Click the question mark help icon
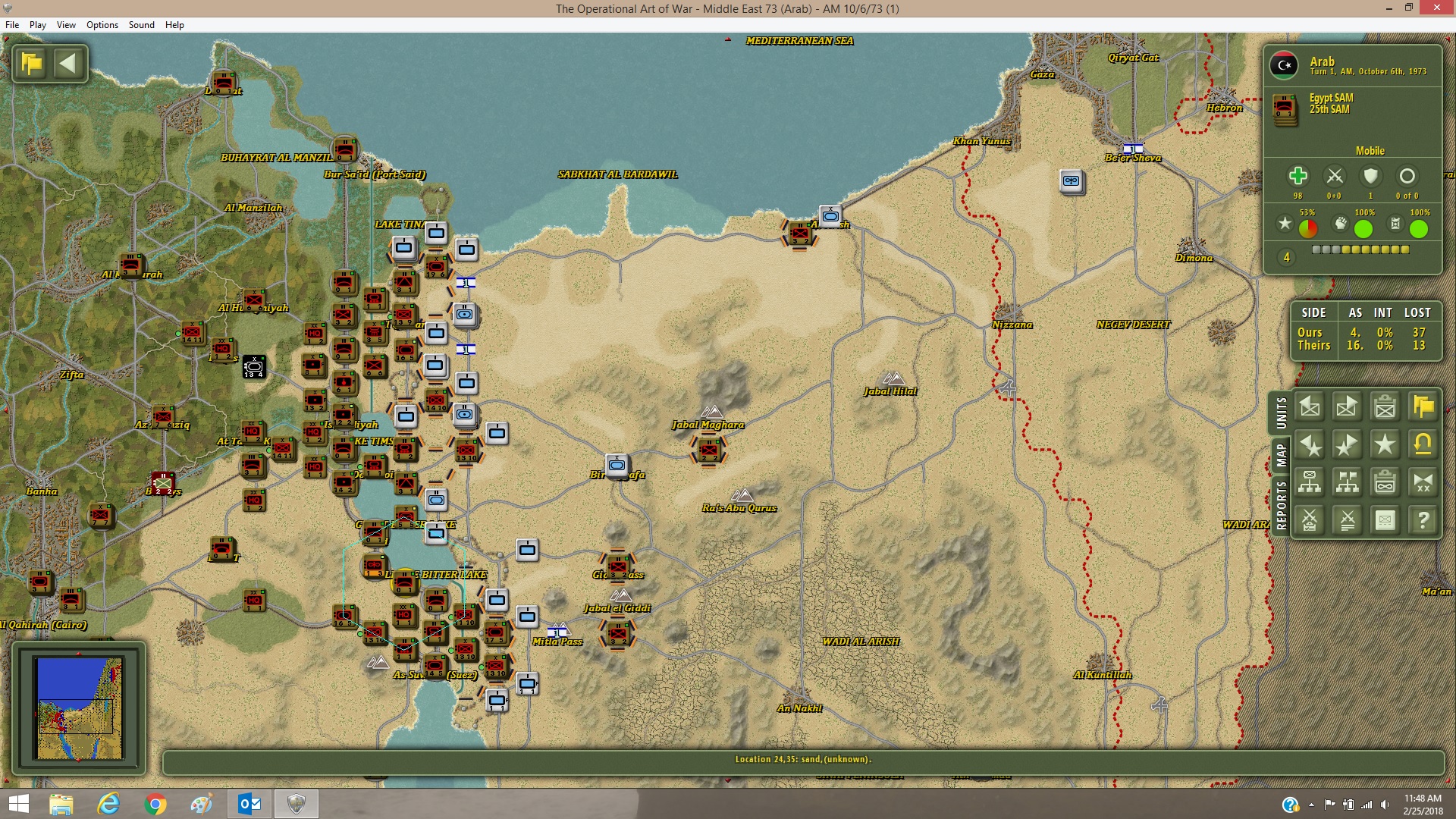The width and height of the screenshot is (1456, 819). pos(1423,520)
